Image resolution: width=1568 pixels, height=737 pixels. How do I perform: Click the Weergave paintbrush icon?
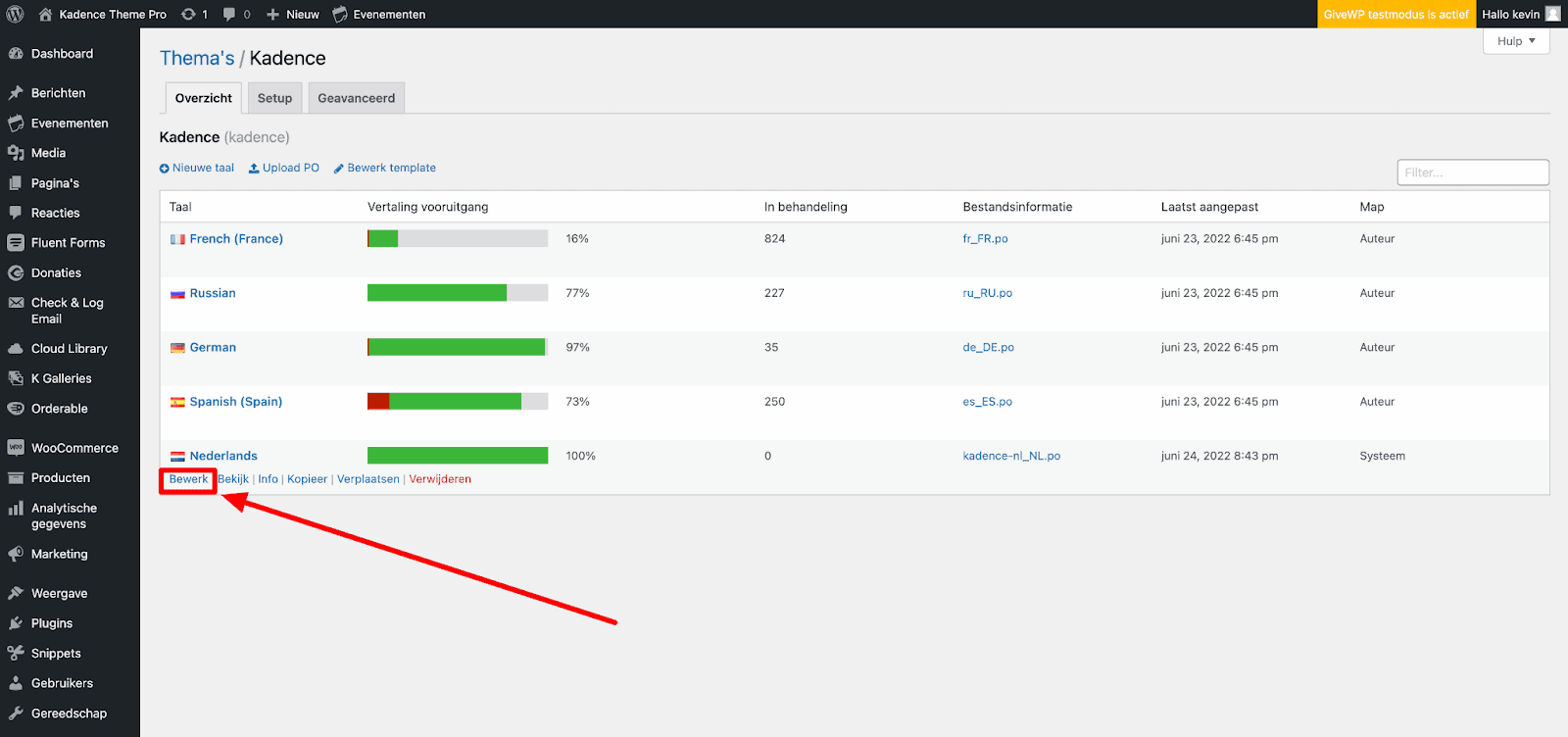pyautogui.click(x=16, y=594)
